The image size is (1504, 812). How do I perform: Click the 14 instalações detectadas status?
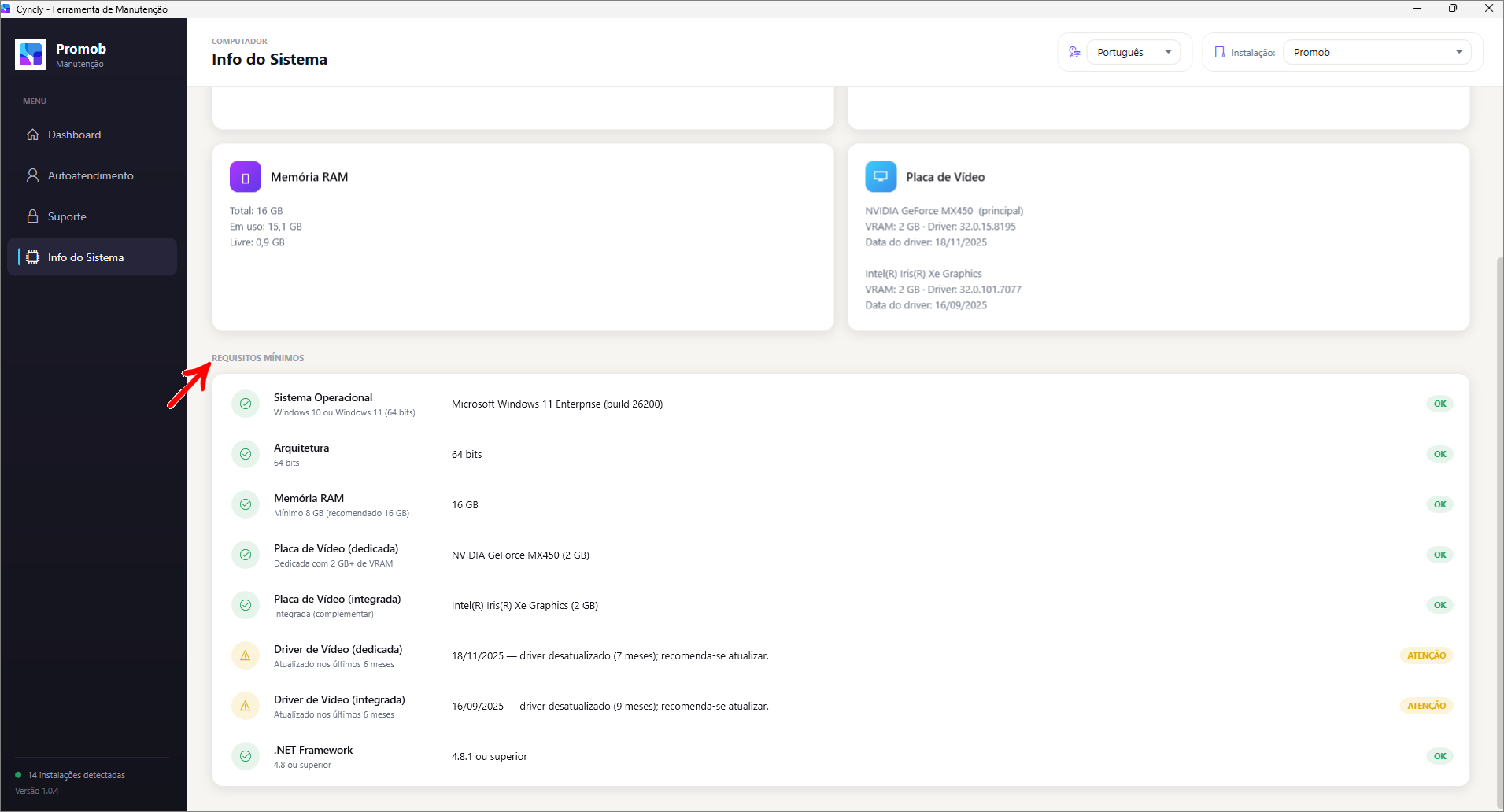pyautogui.click(x=70, y=775)
